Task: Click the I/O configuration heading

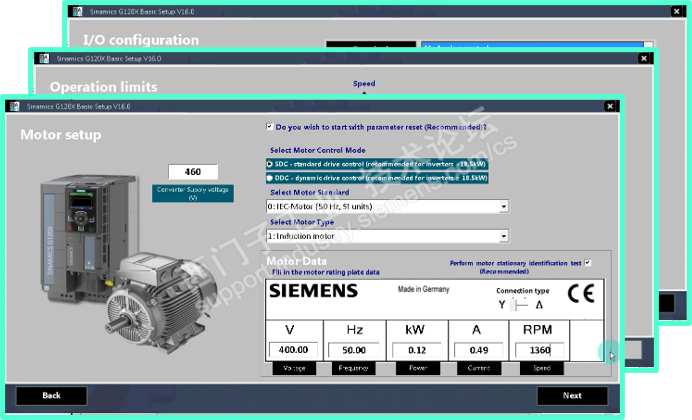Action: (141, 40)
